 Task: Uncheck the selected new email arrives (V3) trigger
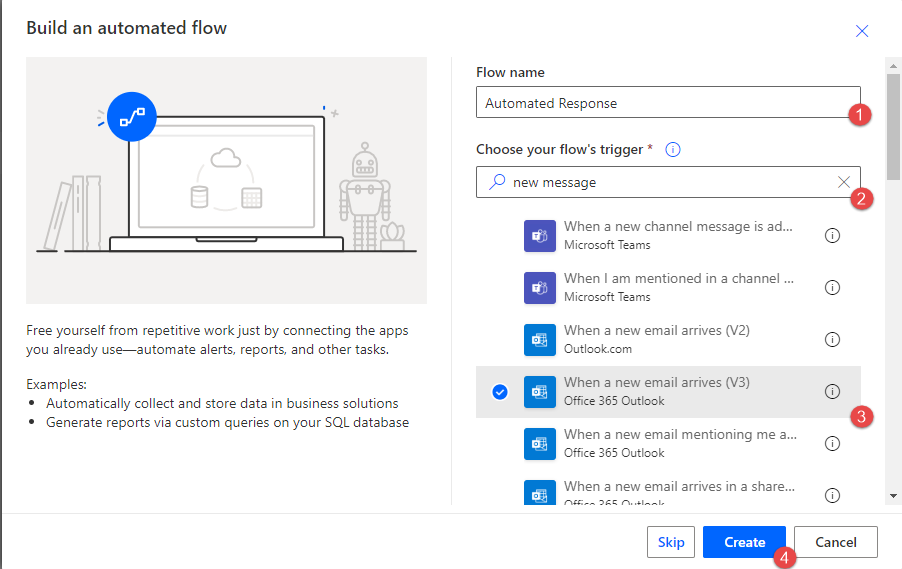coord(500,392)
